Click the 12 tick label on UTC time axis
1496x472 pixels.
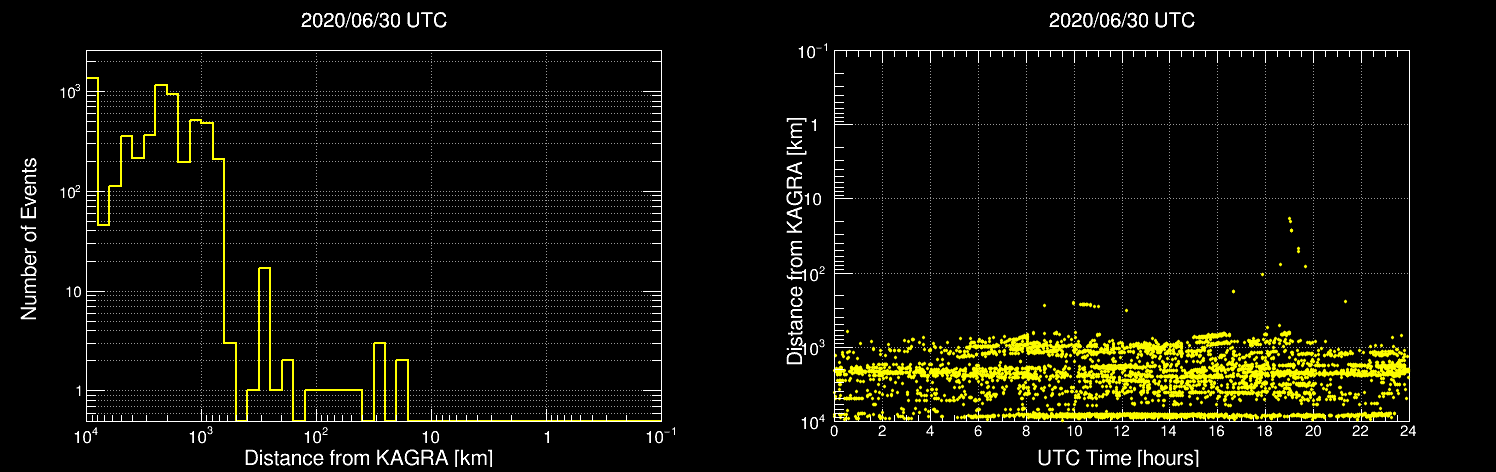pos(1121,431)
